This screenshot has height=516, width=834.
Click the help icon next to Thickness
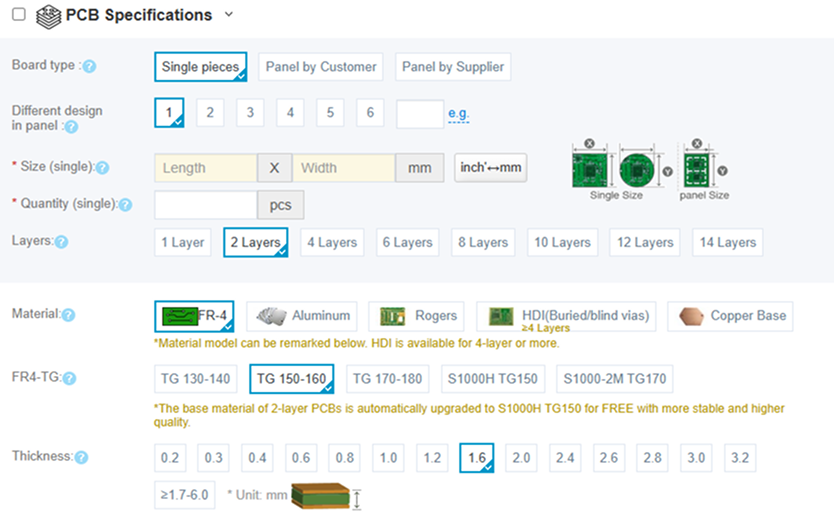[x=81, y=457]
